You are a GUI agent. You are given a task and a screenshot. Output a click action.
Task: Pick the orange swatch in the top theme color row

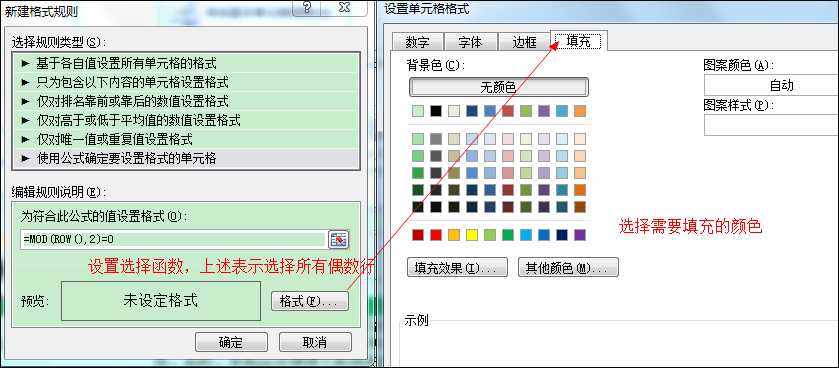pyautogui.click(x=580, y=111)
